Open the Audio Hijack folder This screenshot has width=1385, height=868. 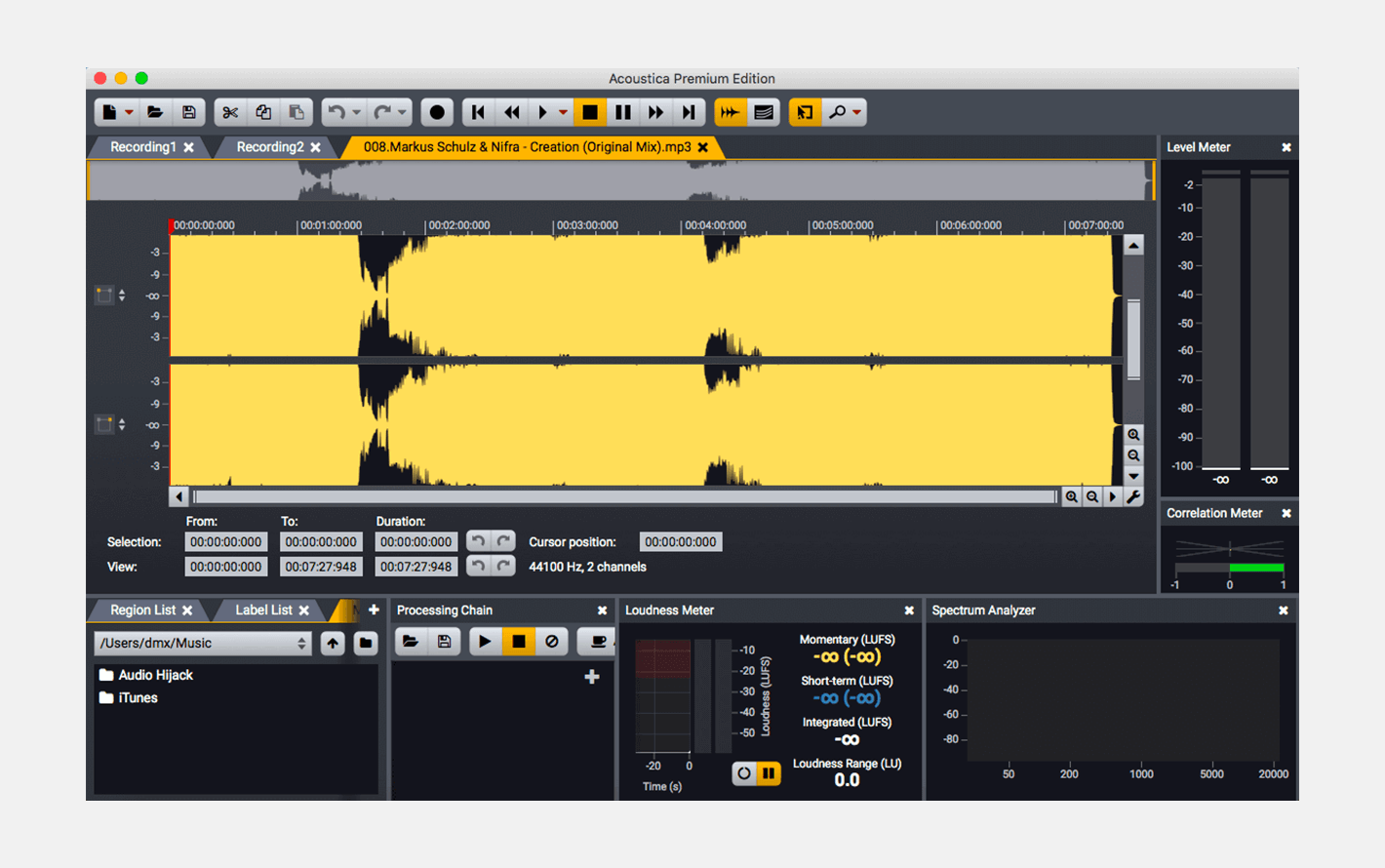coord(146,675)
